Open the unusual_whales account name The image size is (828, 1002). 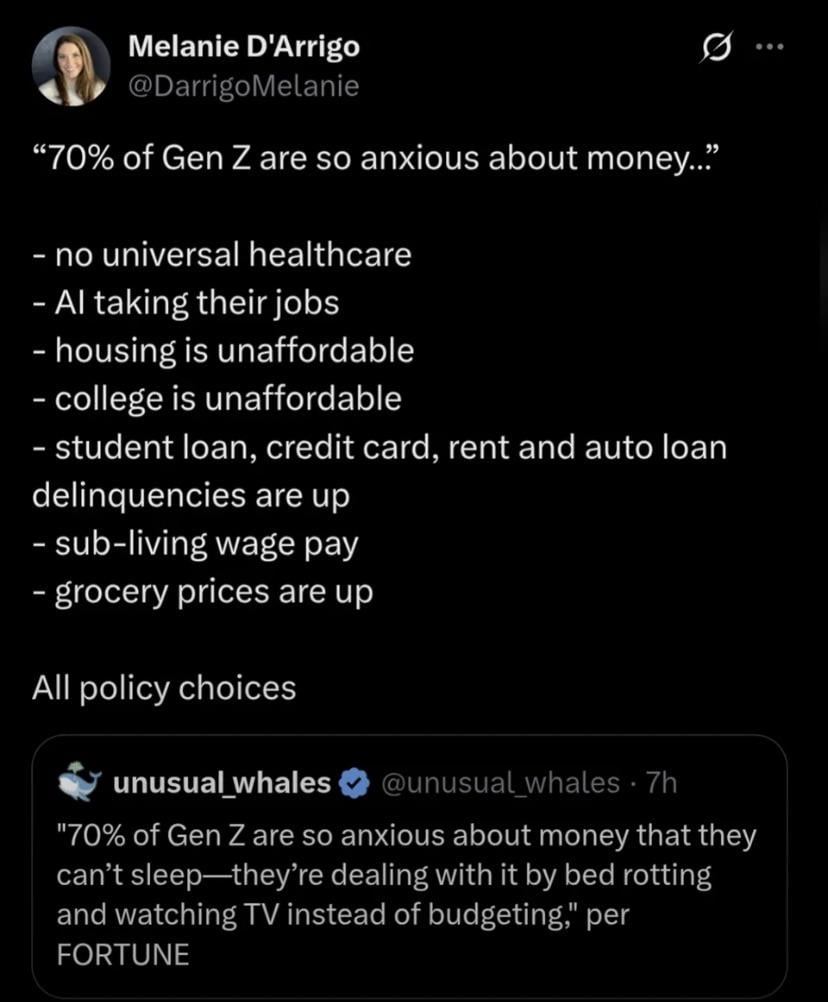(222, 783)
